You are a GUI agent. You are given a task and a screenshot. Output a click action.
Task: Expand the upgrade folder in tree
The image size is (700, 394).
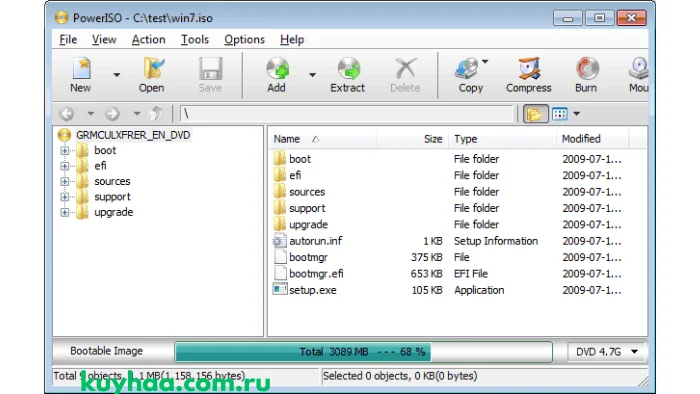coord(65,212)
